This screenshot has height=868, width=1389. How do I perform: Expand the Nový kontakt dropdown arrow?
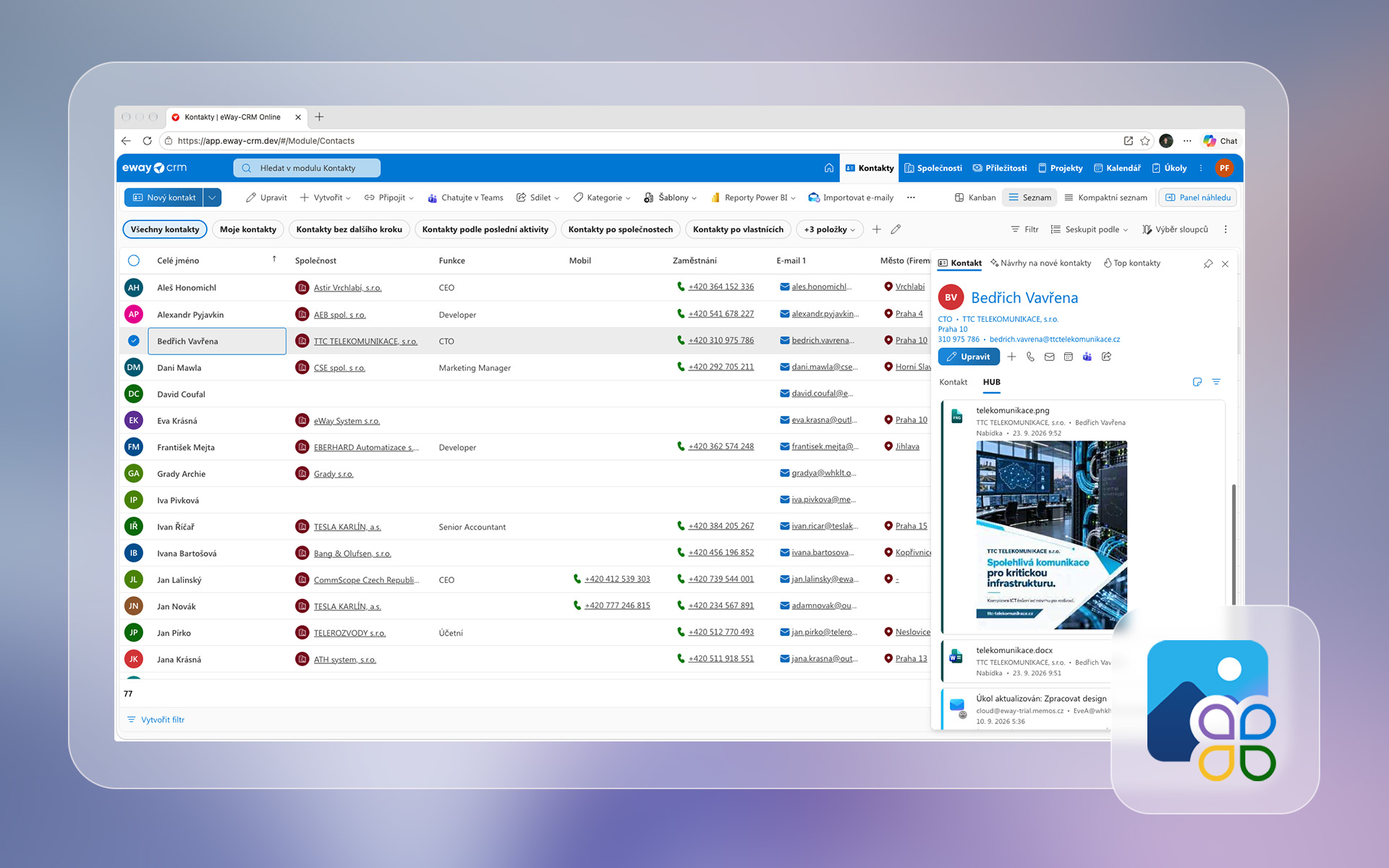click(x=212, y=197)
